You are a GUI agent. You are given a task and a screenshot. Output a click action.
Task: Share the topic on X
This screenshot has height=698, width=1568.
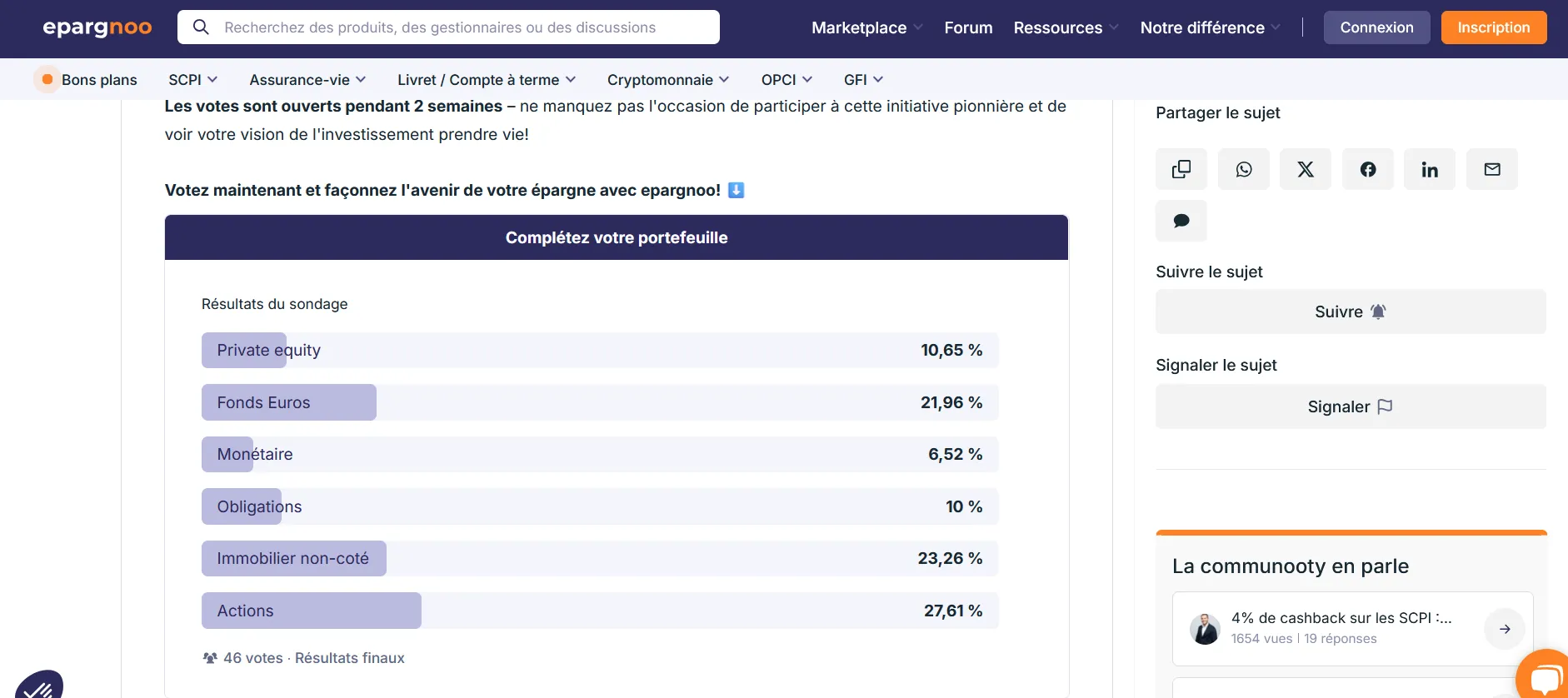pyautogui.click(x=1305, y=169)
